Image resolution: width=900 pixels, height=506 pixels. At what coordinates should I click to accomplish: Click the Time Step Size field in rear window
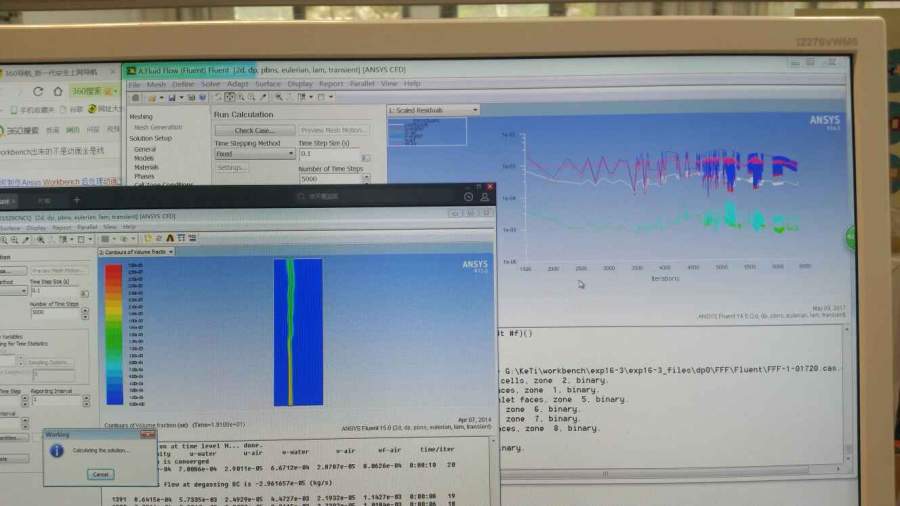[329, 154]
